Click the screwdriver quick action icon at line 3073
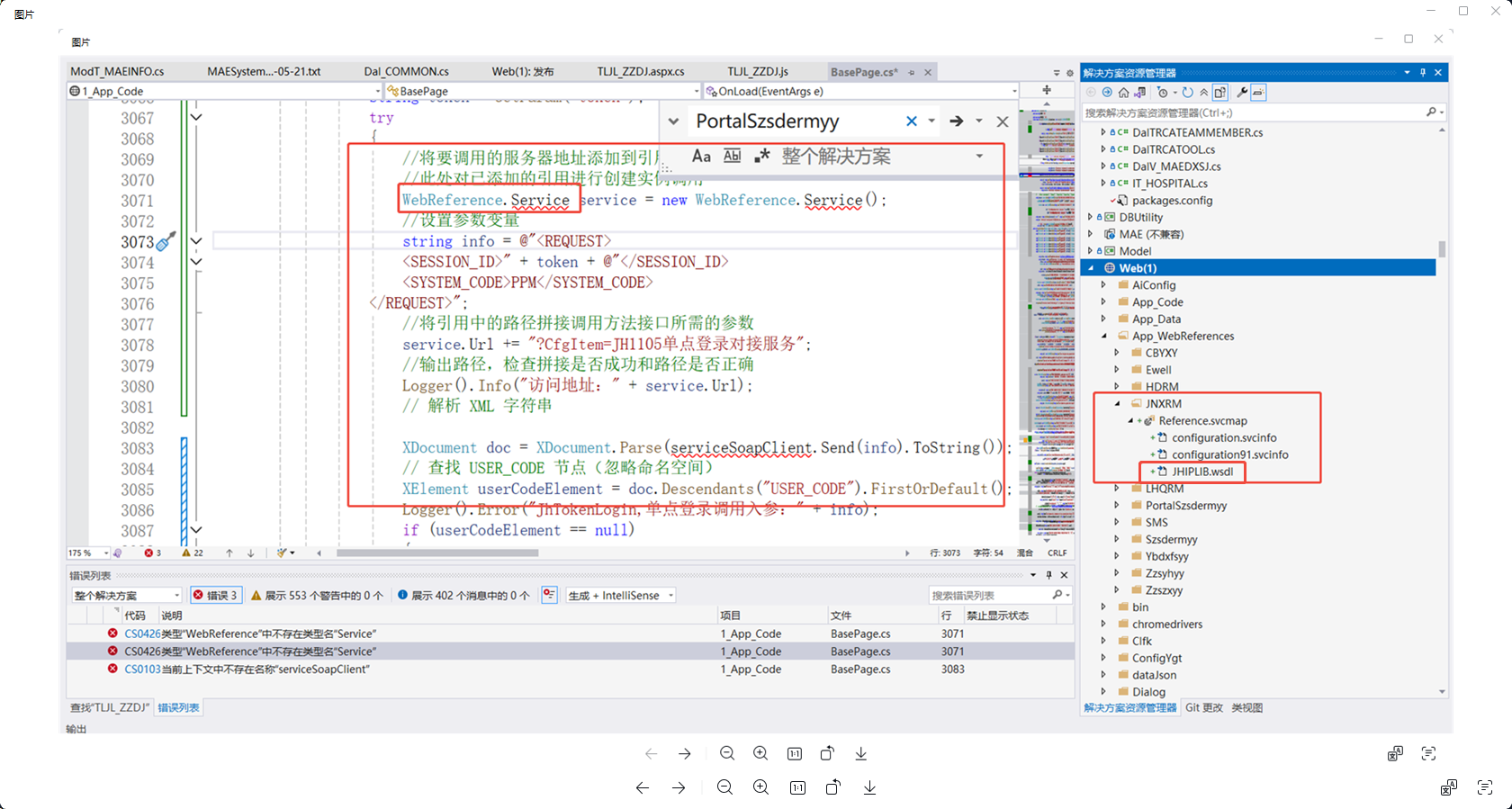 click(166, 241)
